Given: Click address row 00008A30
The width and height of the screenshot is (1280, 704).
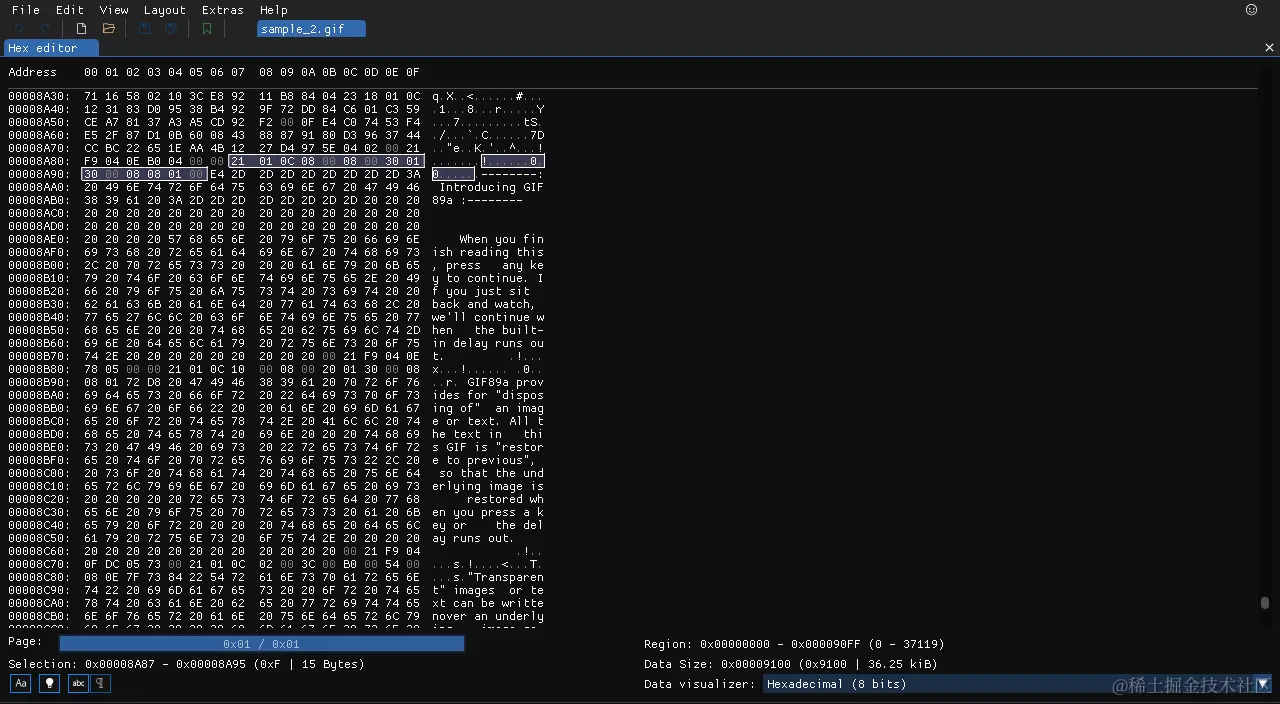Looking at the screenshot, I should [x=40, y=96].
